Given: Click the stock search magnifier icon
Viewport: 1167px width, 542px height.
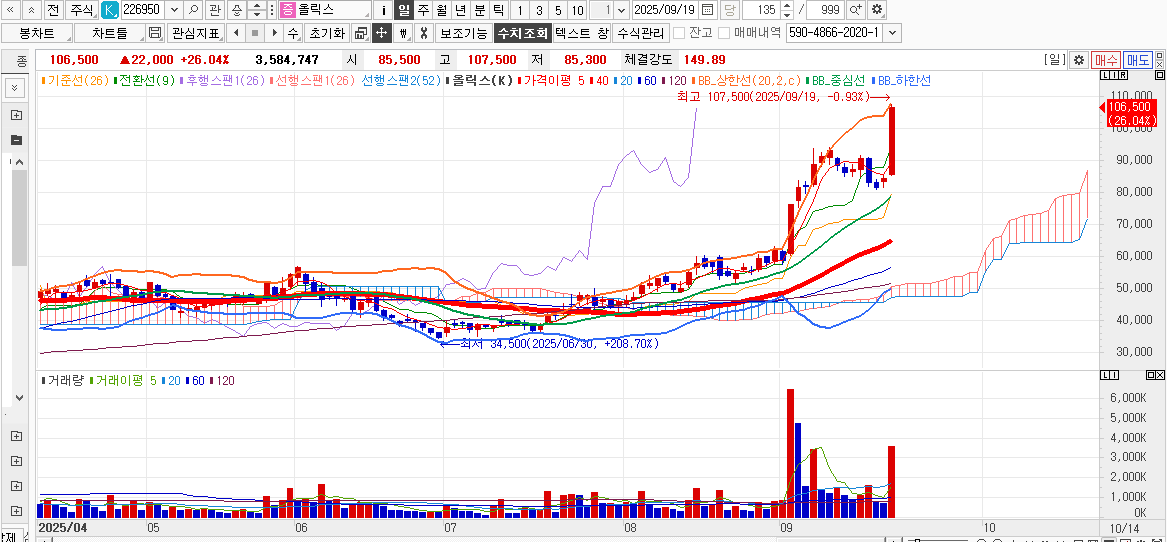Looking at the screenshot, I should click(193, 10).
